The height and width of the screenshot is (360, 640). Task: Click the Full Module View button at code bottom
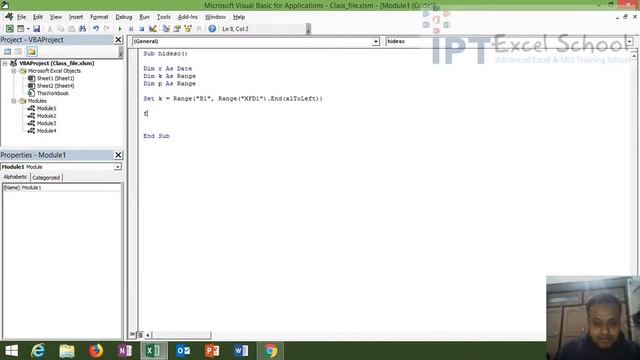click(x=140, y=335)
